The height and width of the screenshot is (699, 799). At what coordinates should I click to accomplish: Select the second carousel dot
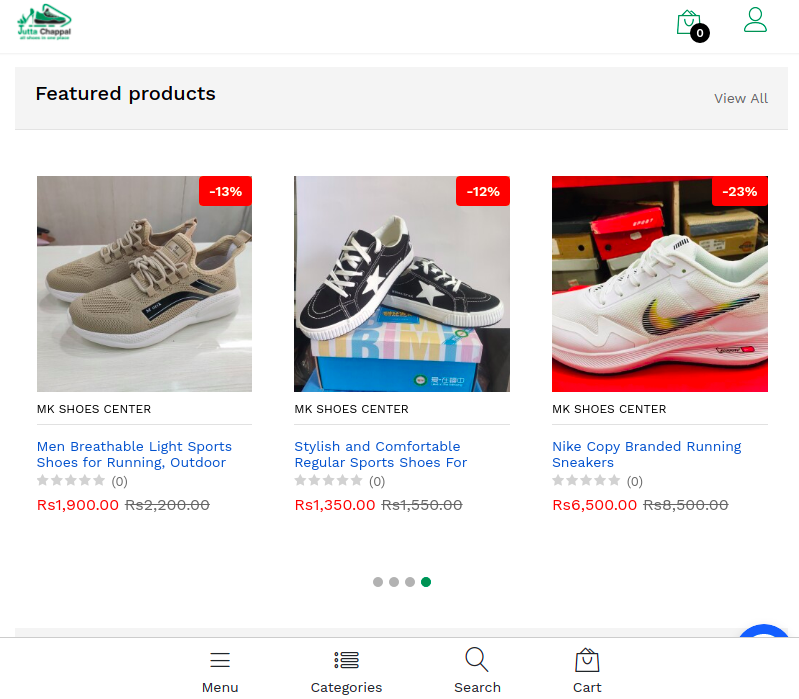(394, 582)
